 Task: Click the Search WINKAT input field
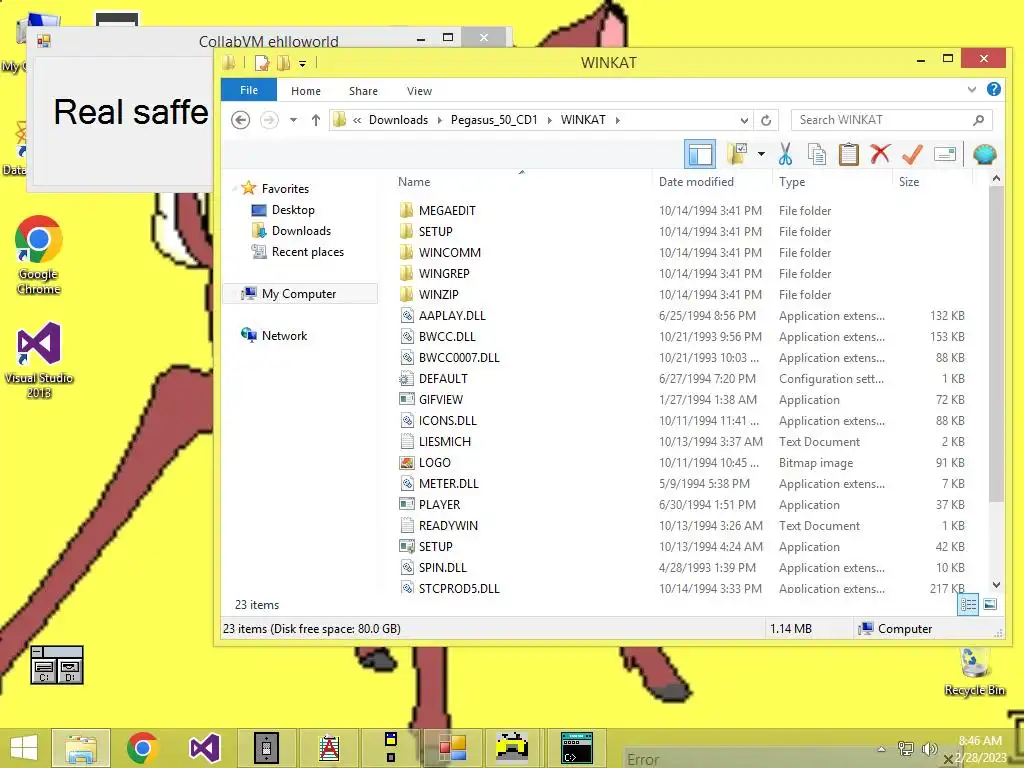point(891,120)
